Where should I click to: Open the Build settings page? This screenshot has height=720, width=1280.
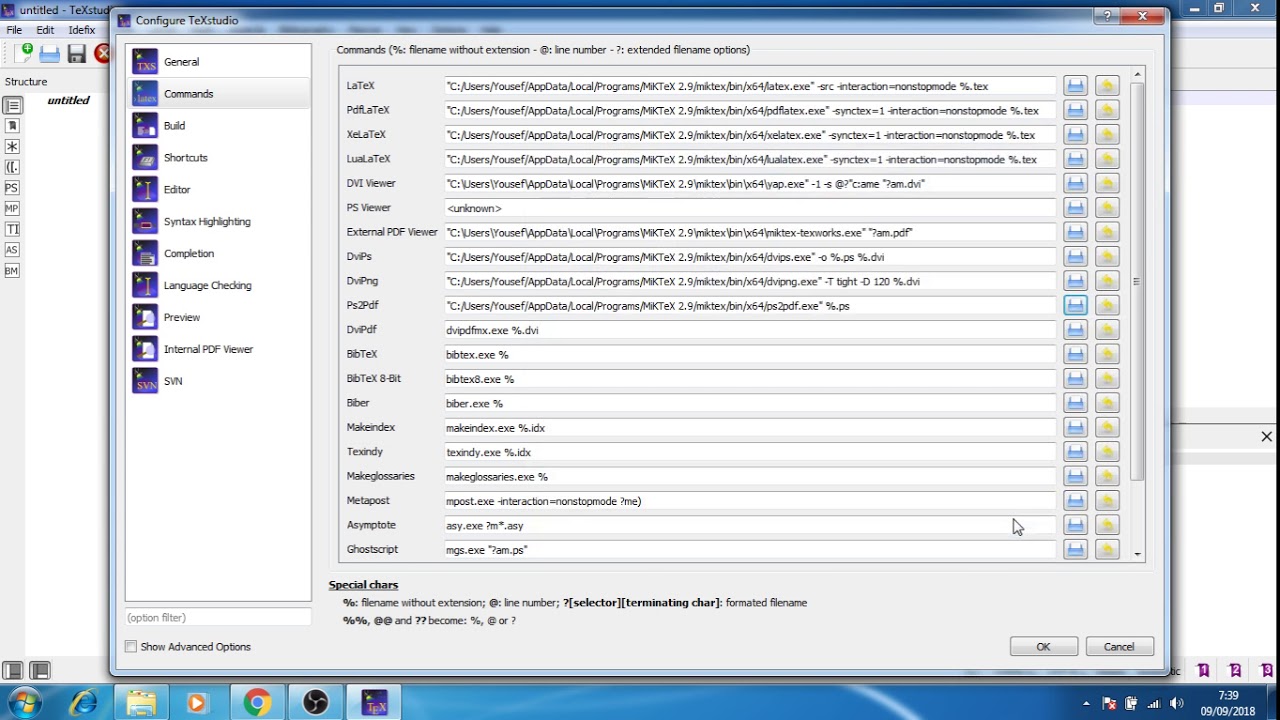pyautogui.click(x=174, y=126)
